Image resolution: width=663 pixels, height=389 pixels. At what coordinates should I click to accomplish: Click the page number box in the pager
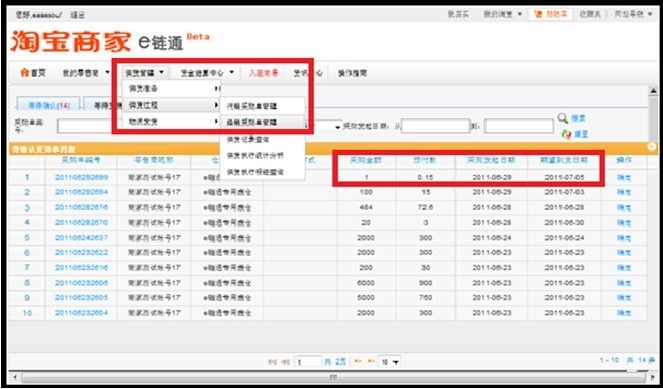click(308, 362)
